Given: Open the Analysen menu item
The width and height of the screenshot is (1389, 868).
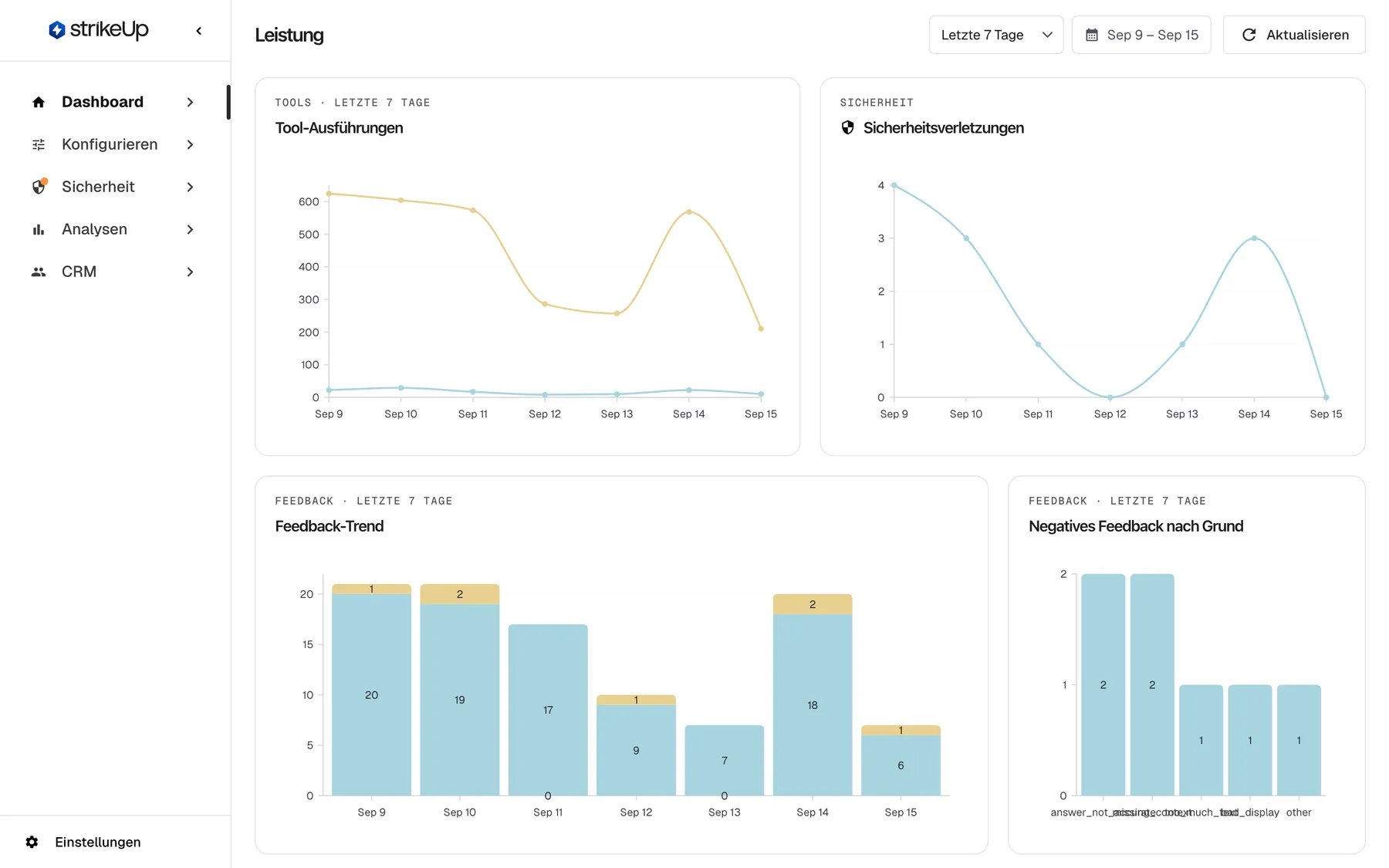Looking at the screenshot, I should [113, 229].
